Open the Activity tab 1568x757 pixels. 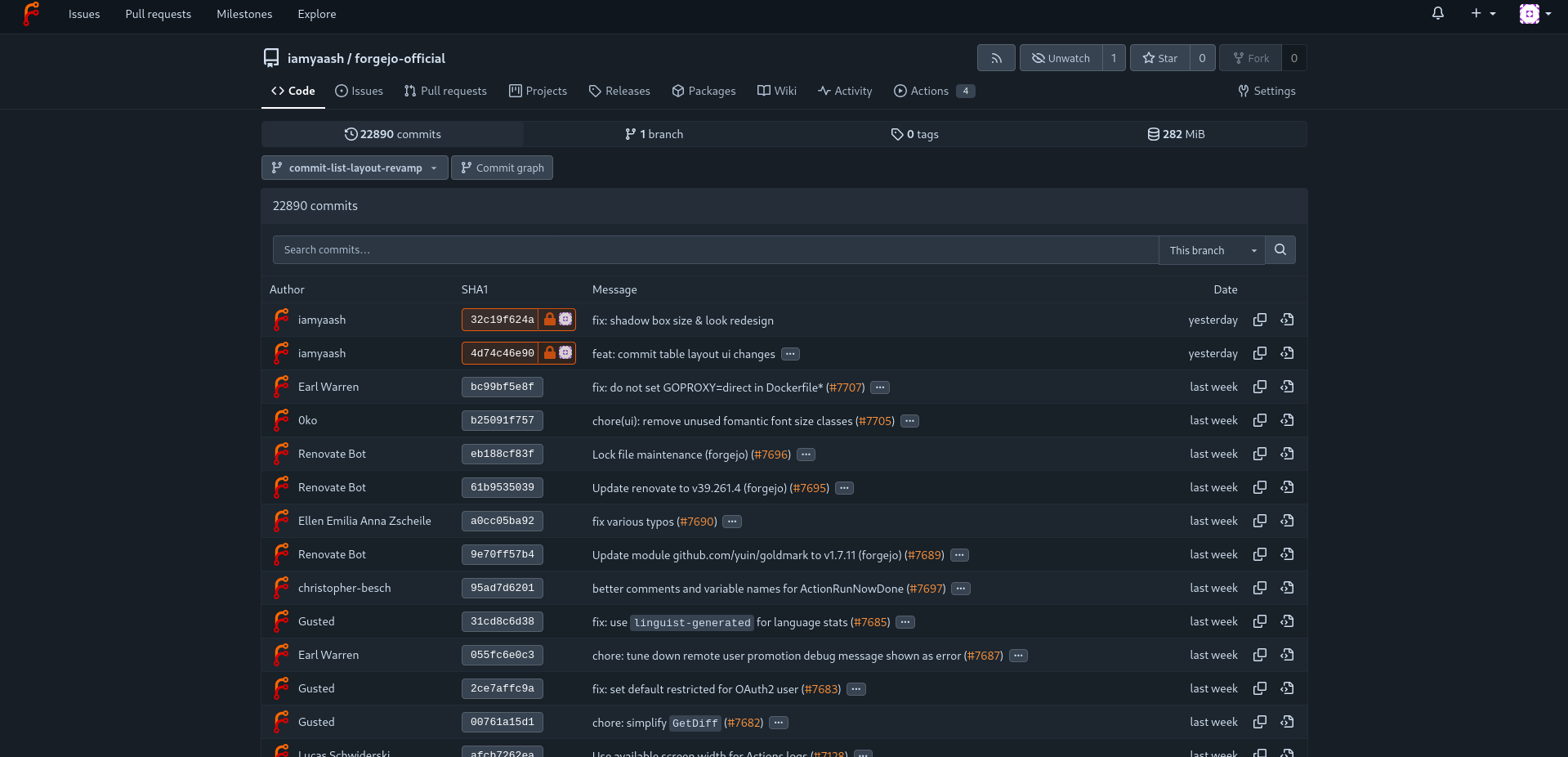pos(845,91)
